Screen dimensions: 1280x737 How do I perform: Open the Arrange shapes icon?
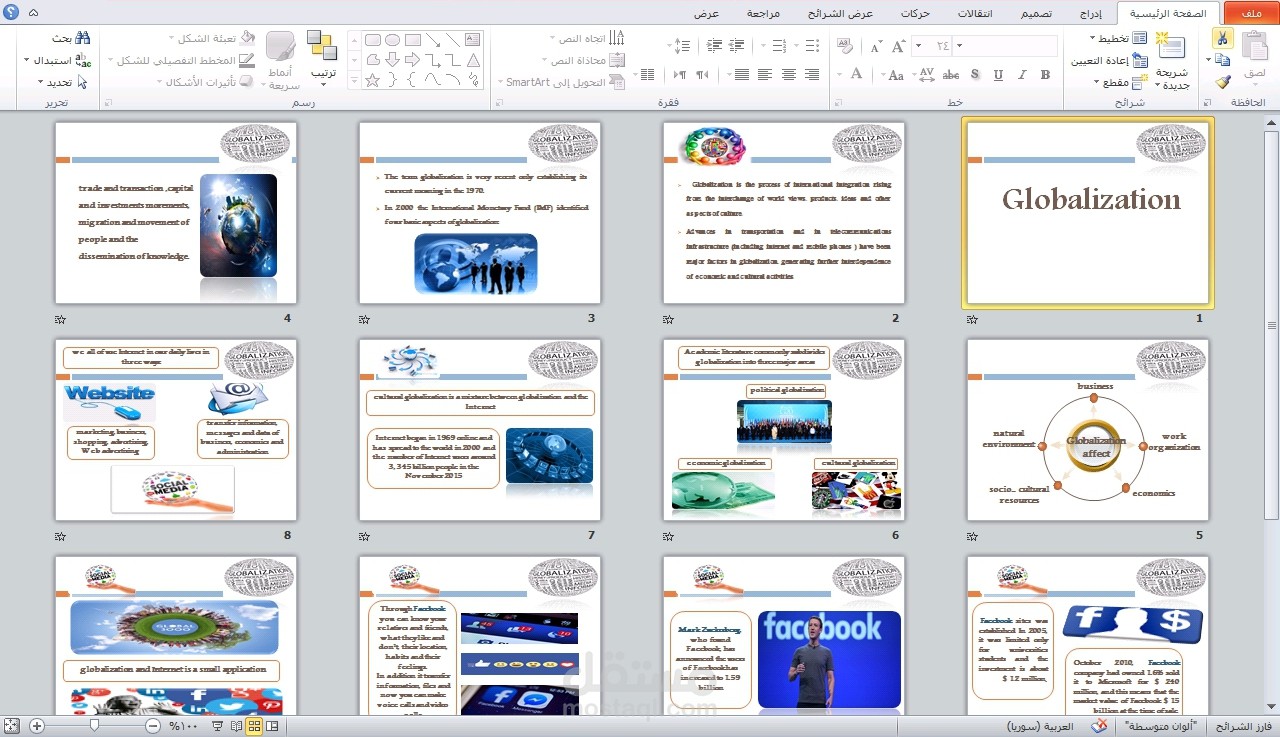click(x=322, y=45)
